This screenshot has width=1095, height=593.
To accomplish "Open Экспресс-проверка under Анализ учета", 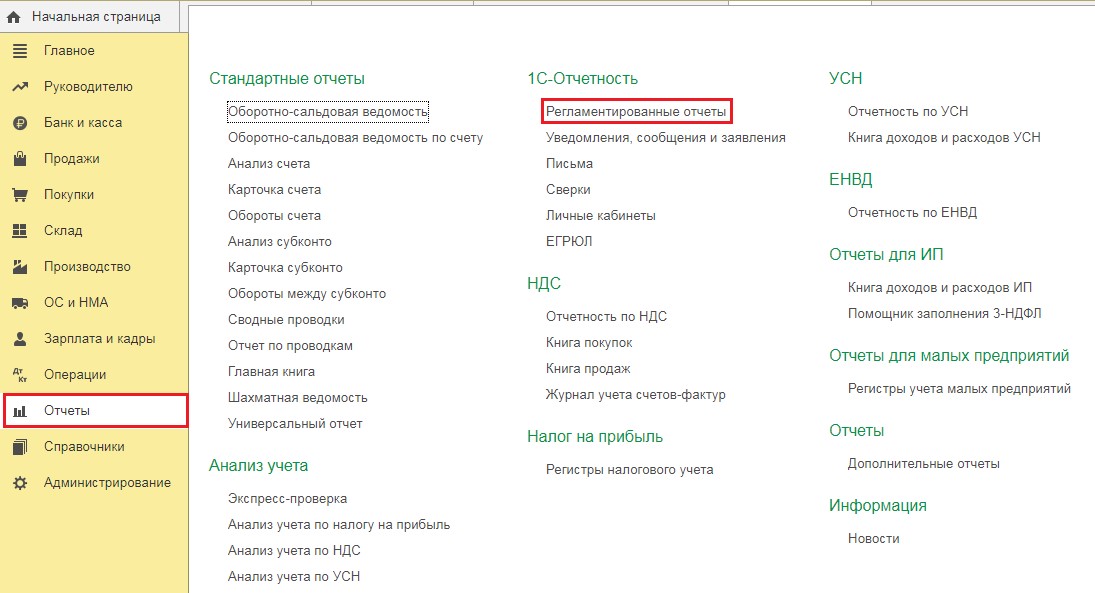I will 287,499.
